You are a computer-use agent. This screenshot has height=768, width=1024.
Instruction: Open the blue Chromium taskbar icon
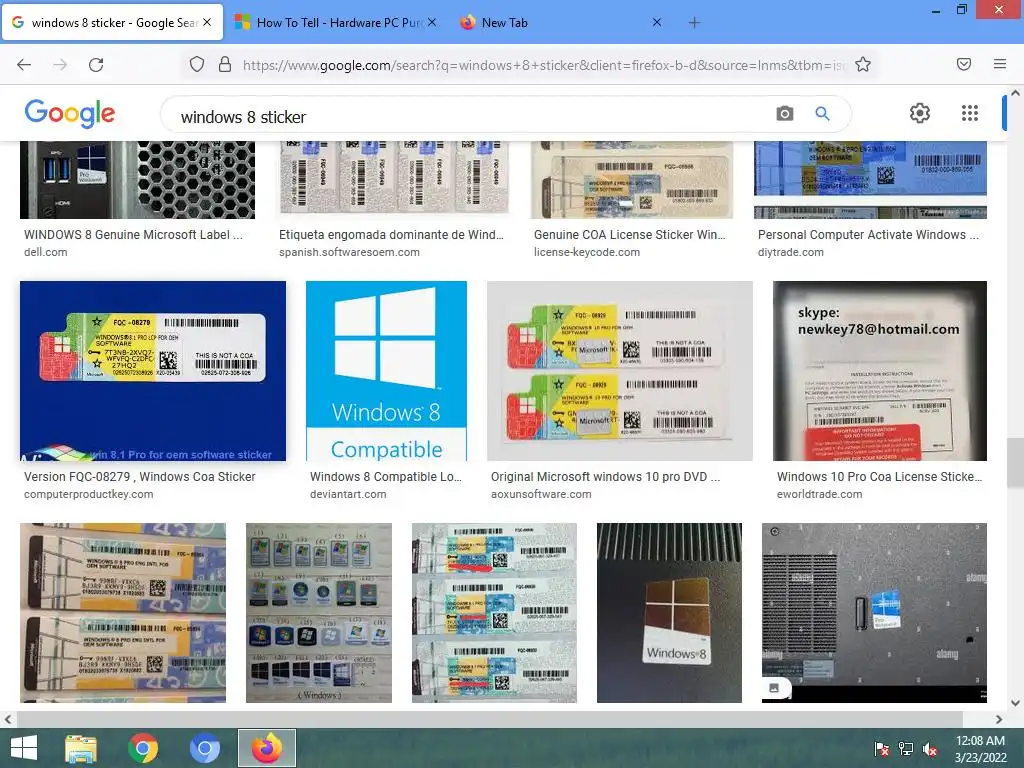tap(204, 748)
